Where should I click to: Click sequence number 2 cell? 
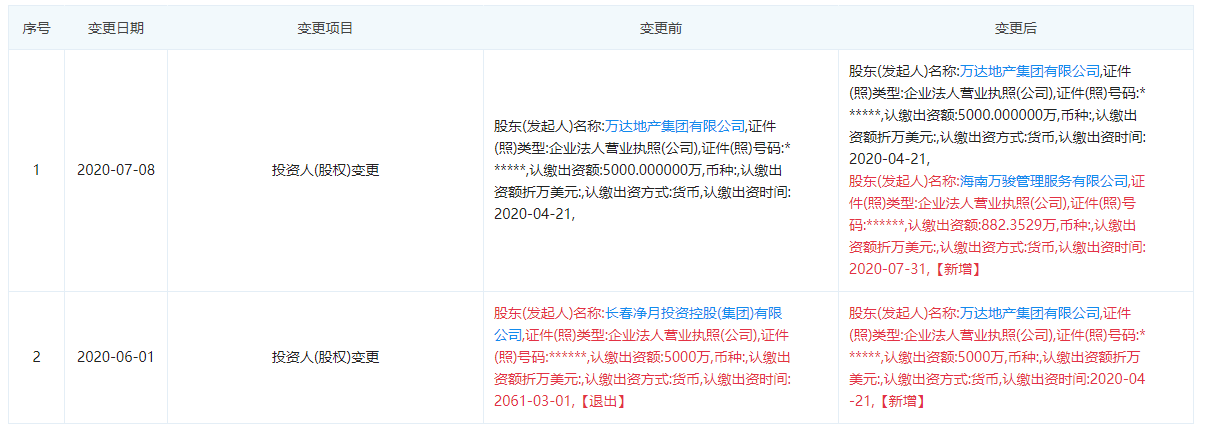click(37, 357)
